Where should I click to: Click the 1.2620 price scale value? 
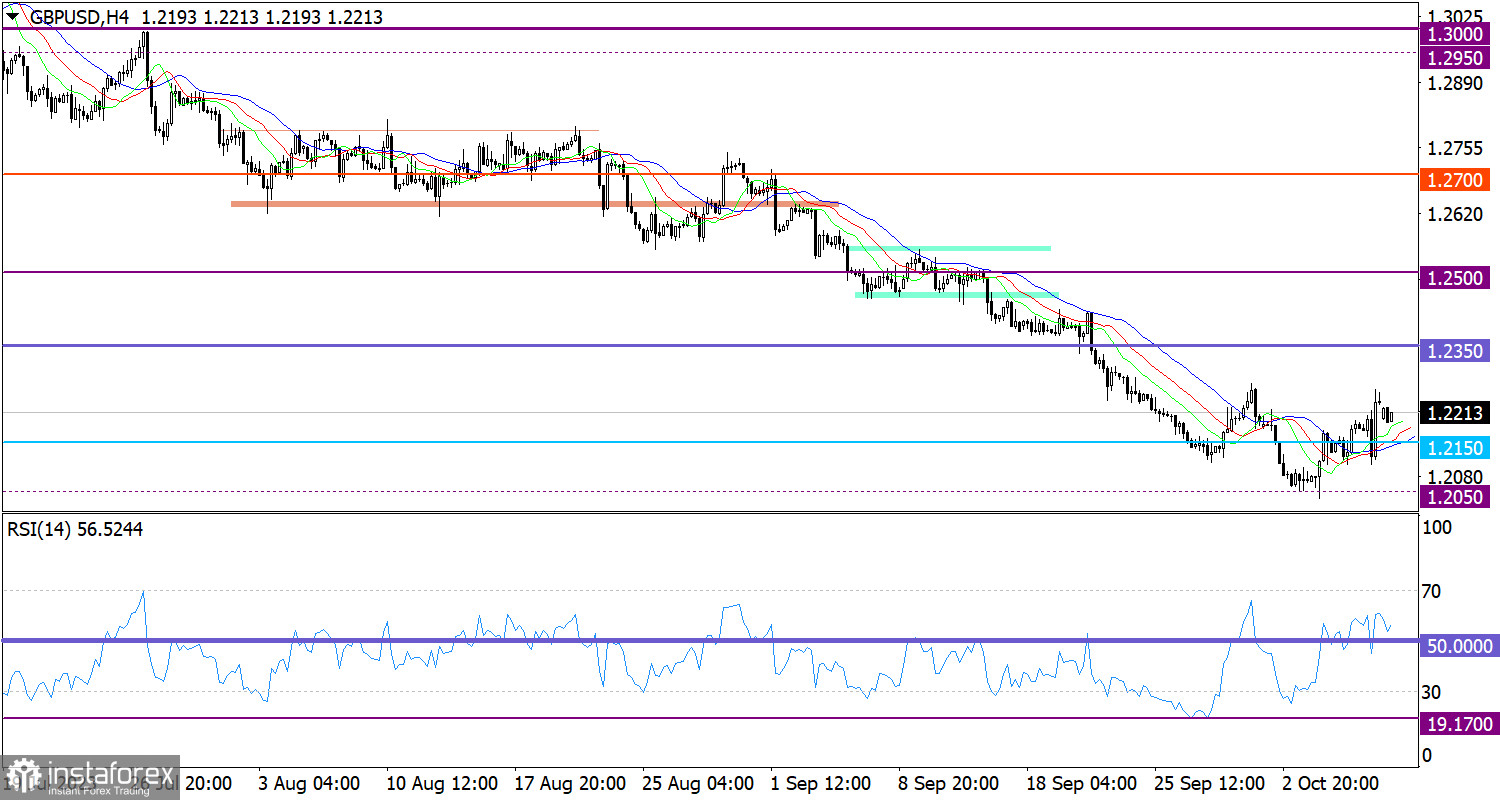(1455, 214)
